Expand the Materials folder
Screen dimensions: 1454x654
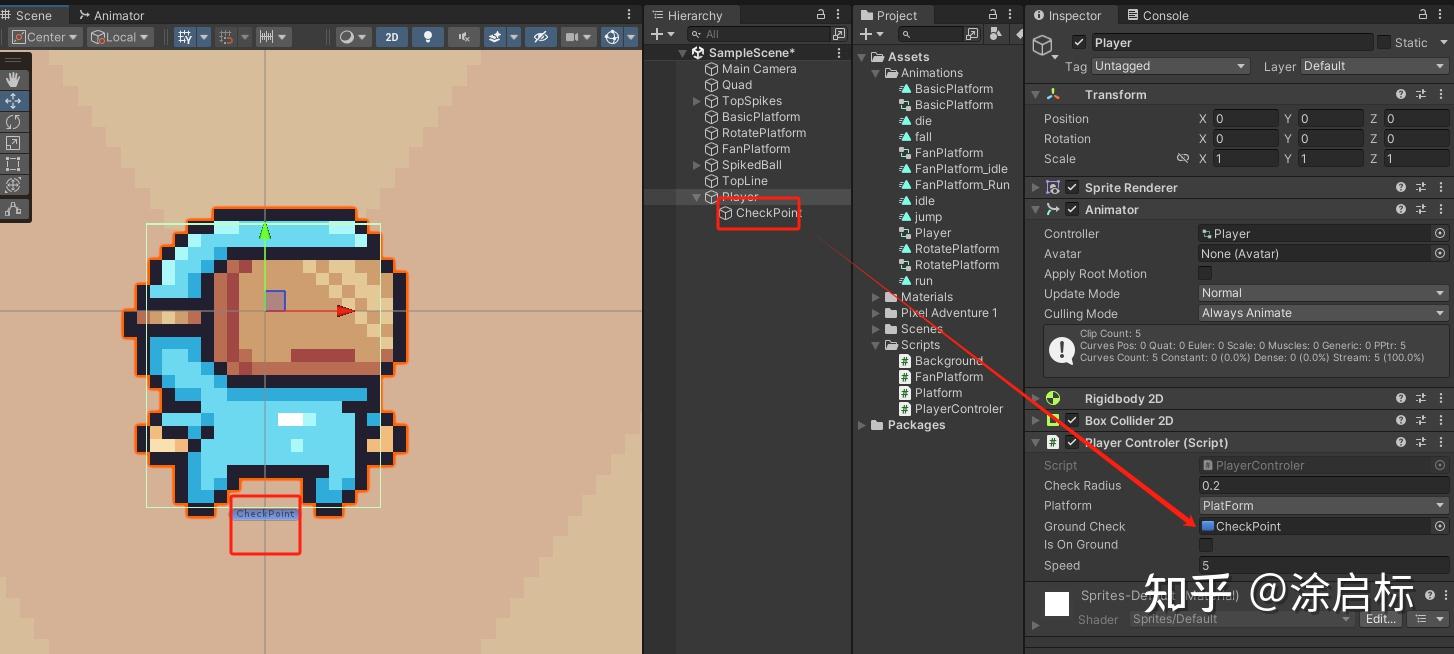click(x=876, y=297)
